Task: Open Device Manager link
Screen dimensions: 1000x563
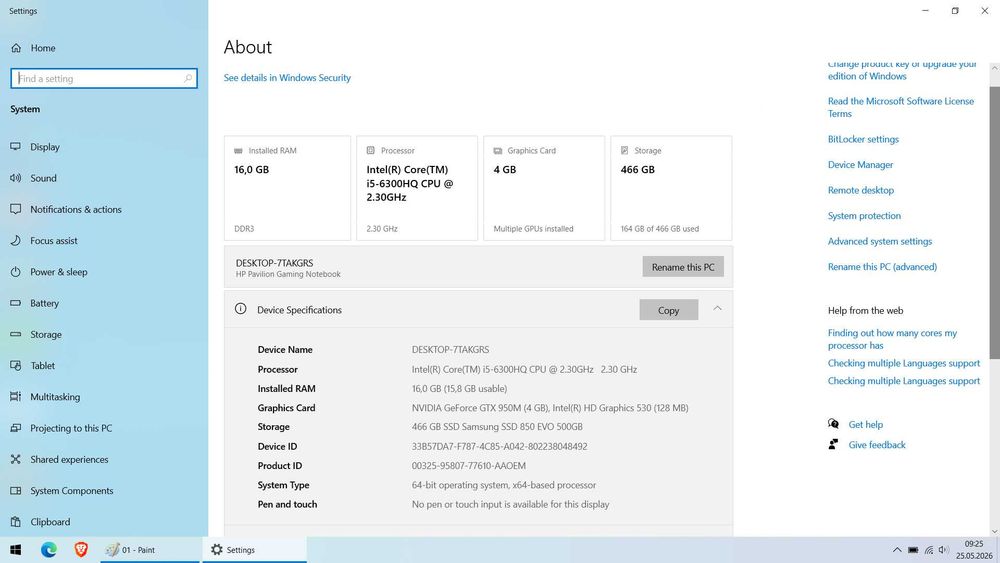Action: (x=860, y=165)
